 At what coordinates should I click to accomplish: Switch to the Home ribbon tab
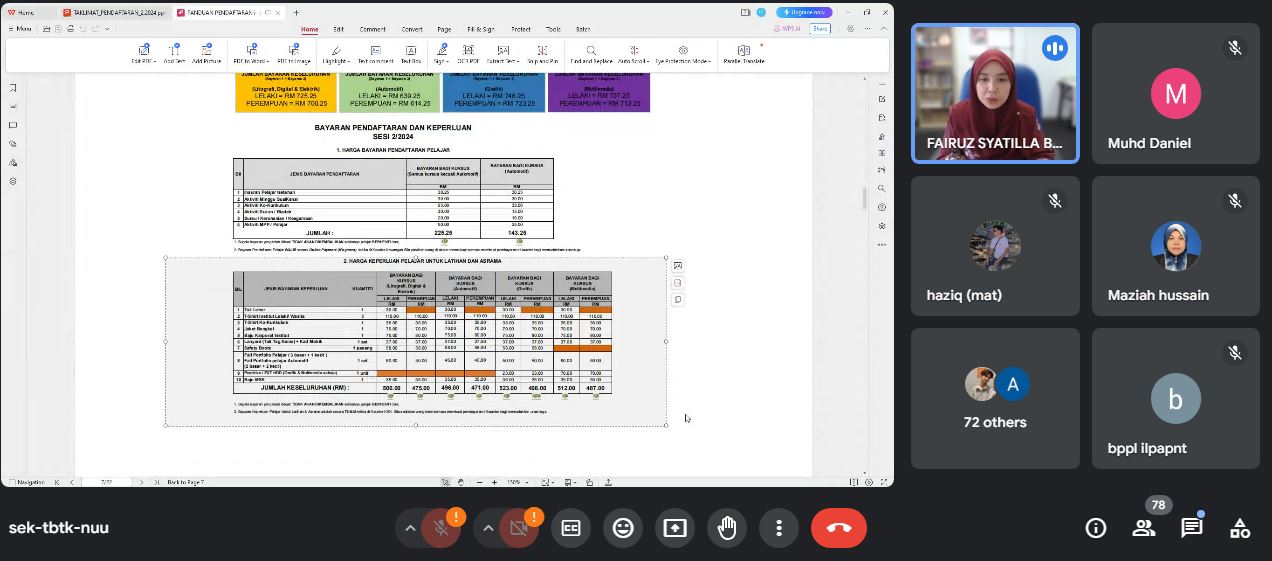(310, 29)
